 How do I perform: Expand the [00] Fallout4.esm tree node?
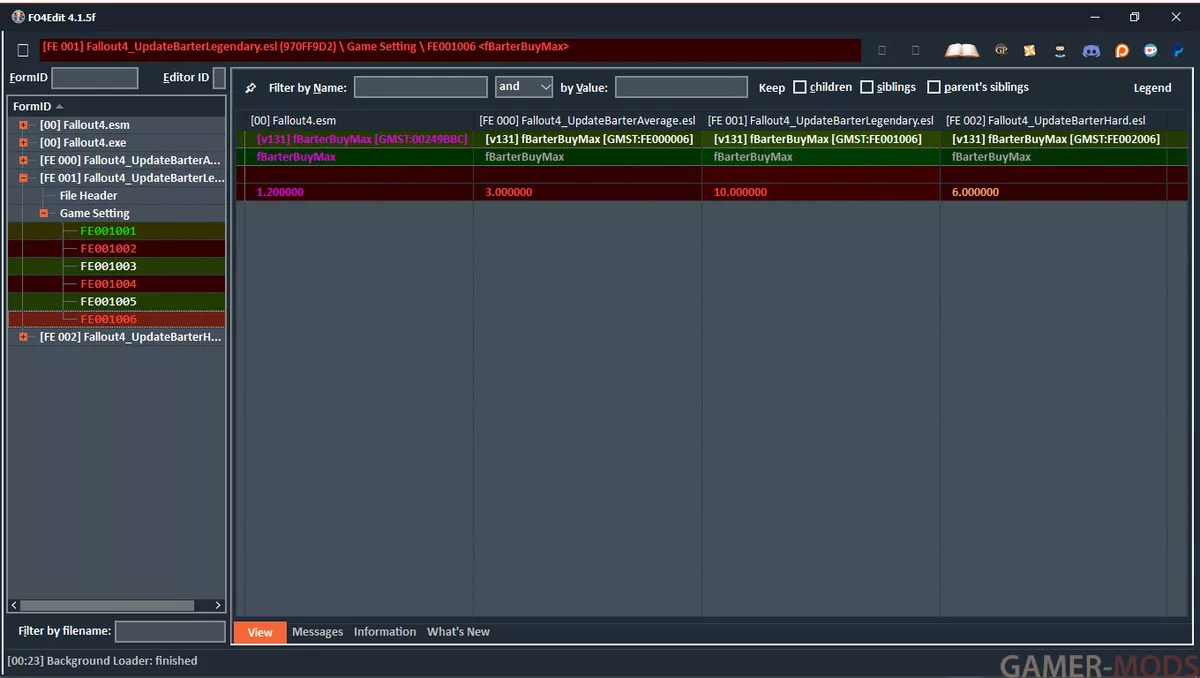tap(23, 125)
